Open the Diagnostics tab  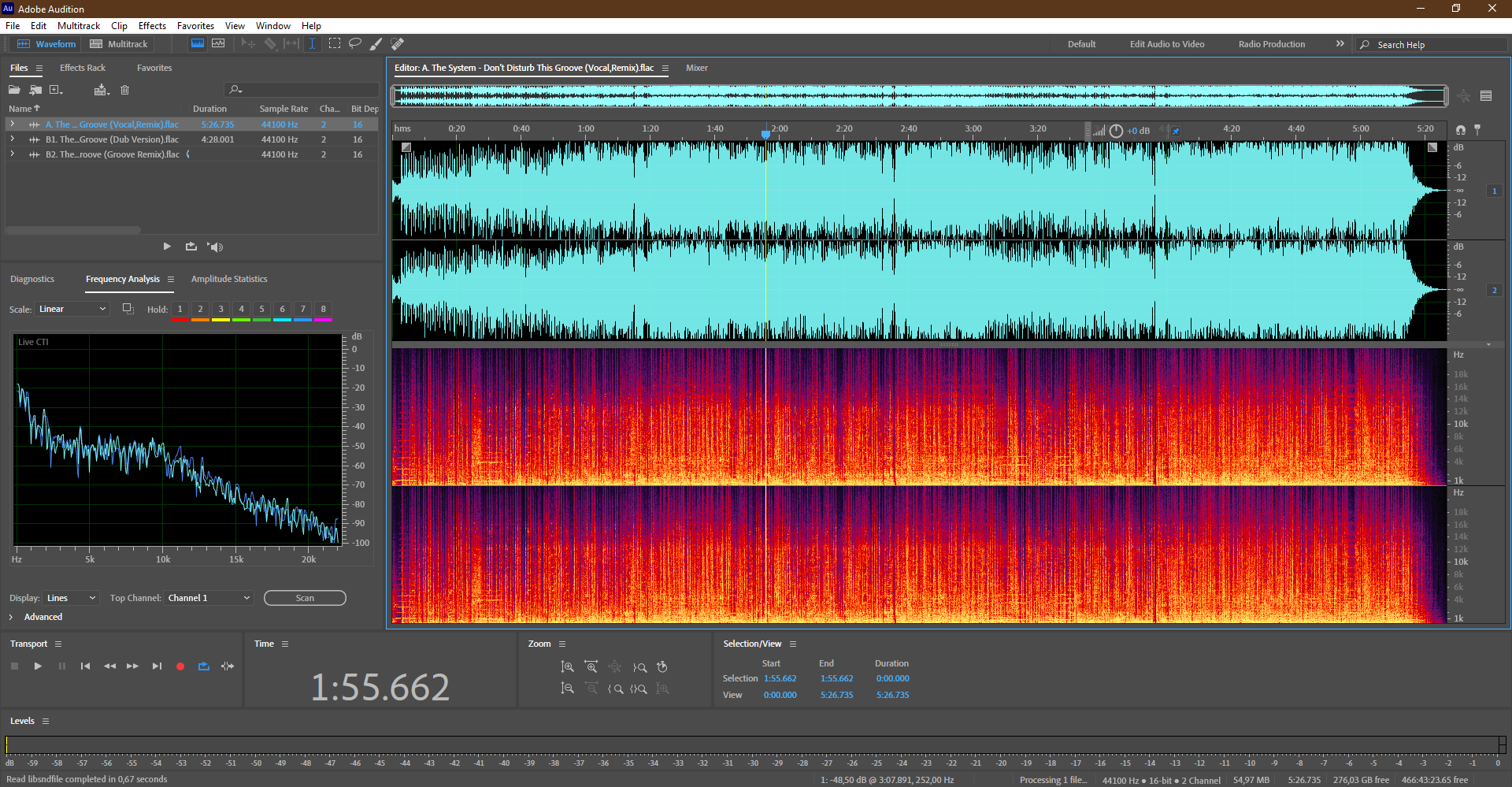[x=32, y=279]
